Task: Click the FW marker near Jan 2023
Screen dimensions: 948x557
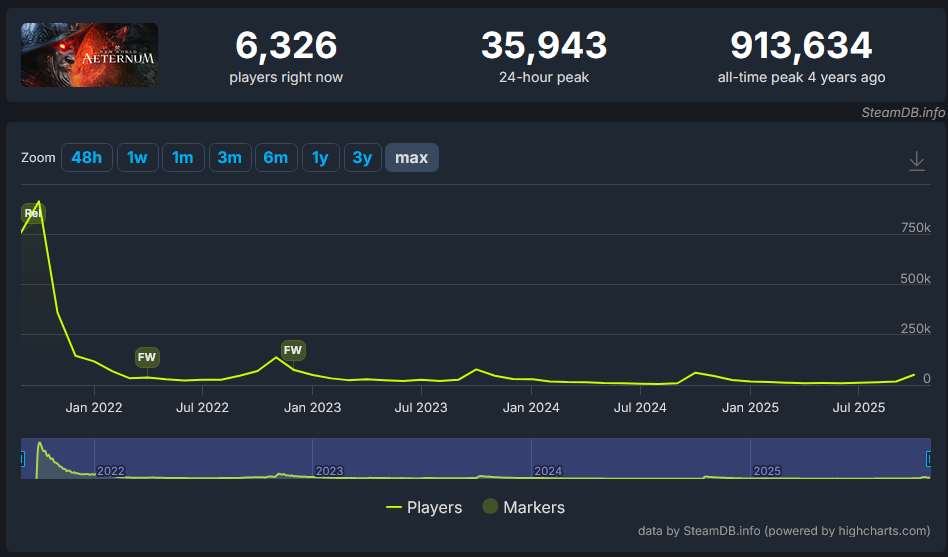Action: click(x=293, y=350)
